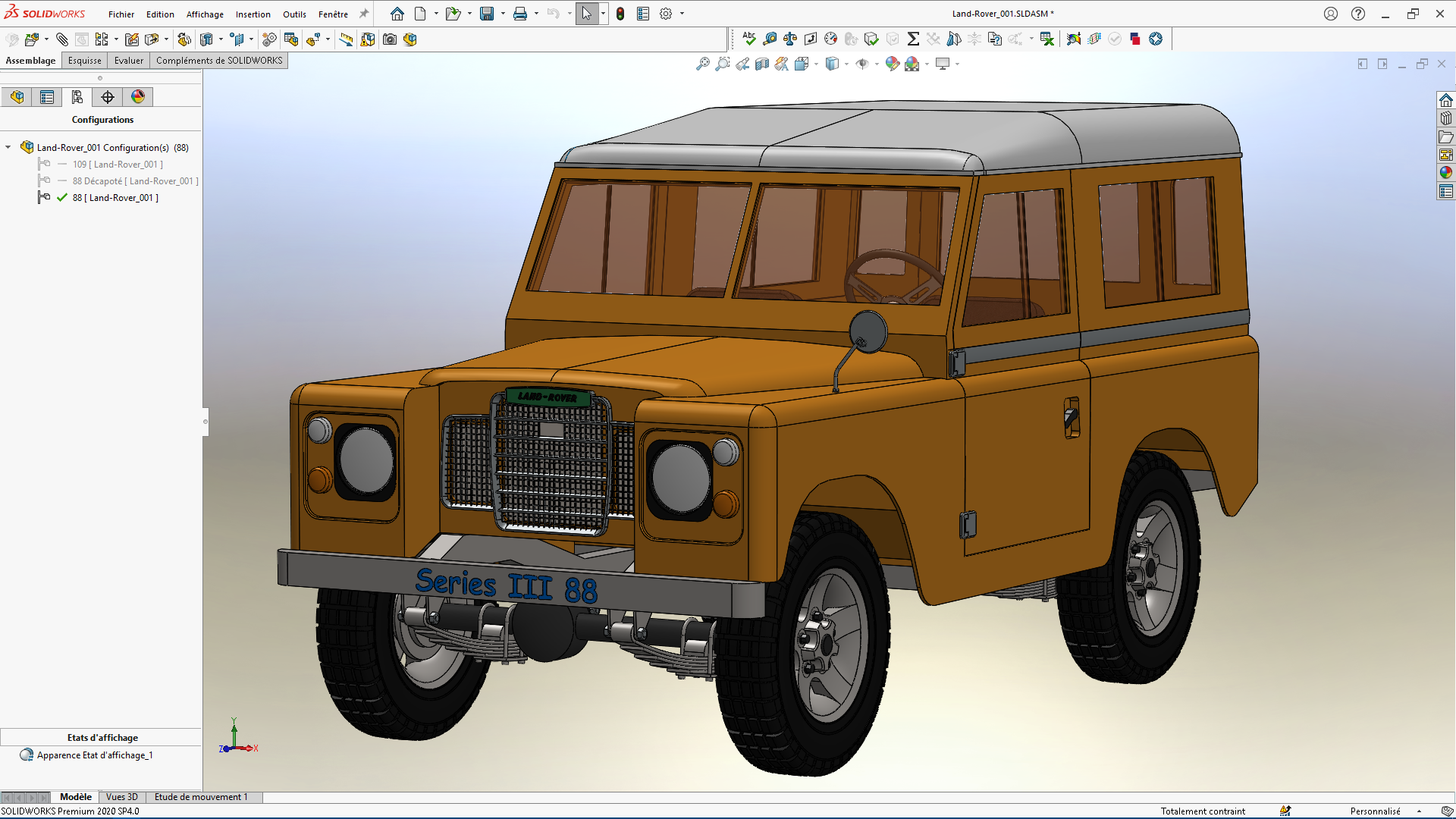Click the Rebuild traffic light icon
1456x819 pixels.
coord(620,14)
